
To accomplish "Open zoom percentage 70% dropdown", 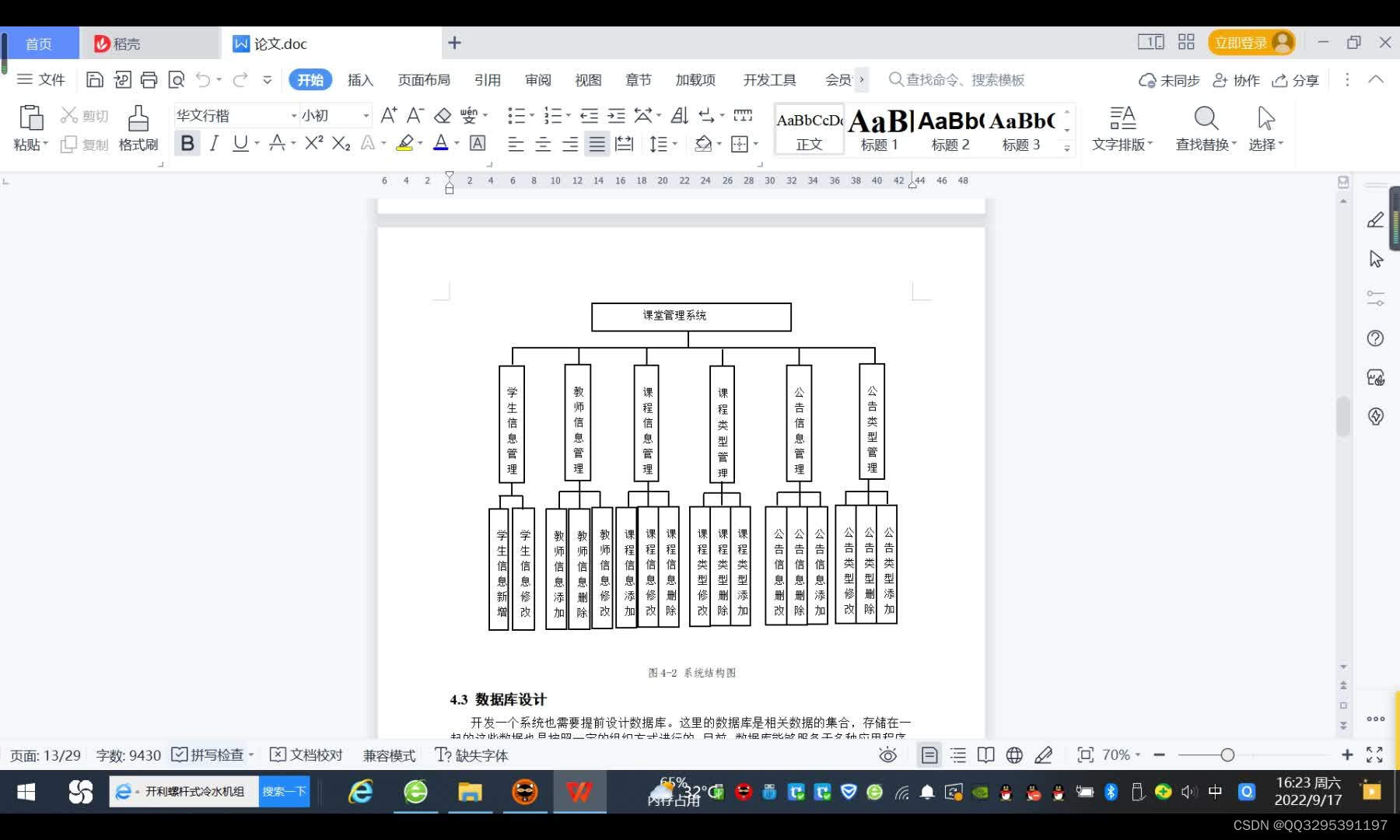I will [1121, 754].
